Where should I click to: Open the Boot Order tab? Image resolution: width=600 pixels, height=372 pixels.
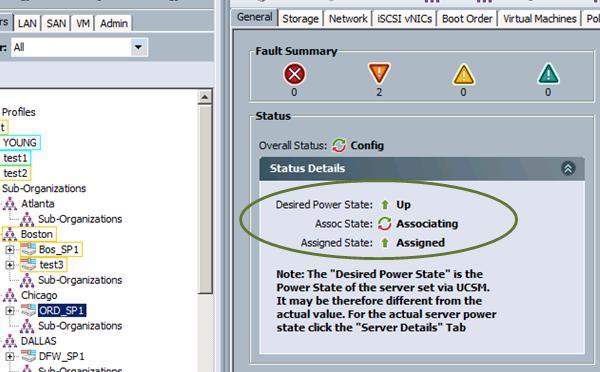point(467,19)
